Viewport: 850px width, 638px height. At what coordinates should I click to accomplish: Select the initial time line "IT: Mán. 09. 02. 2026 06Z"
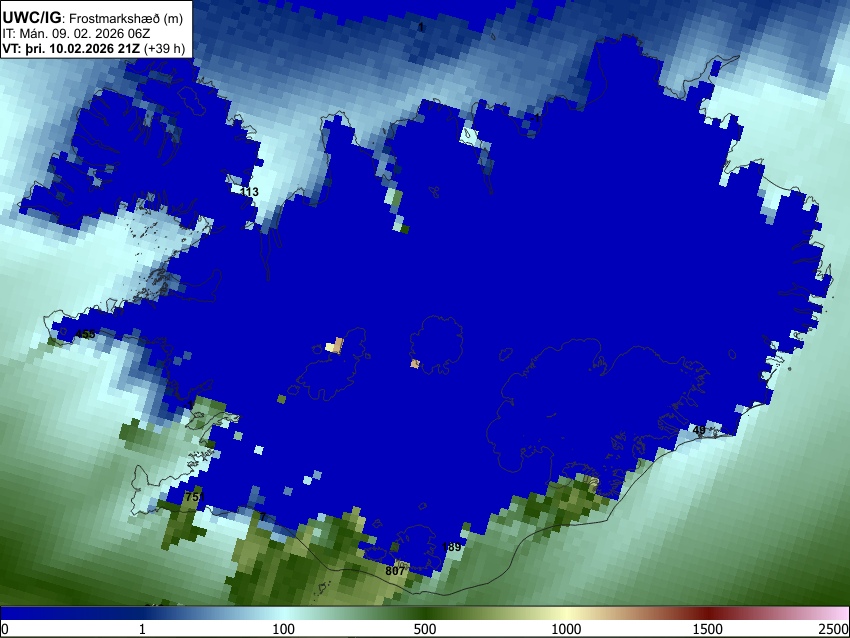pyautogui.click(x=76, y=34)
